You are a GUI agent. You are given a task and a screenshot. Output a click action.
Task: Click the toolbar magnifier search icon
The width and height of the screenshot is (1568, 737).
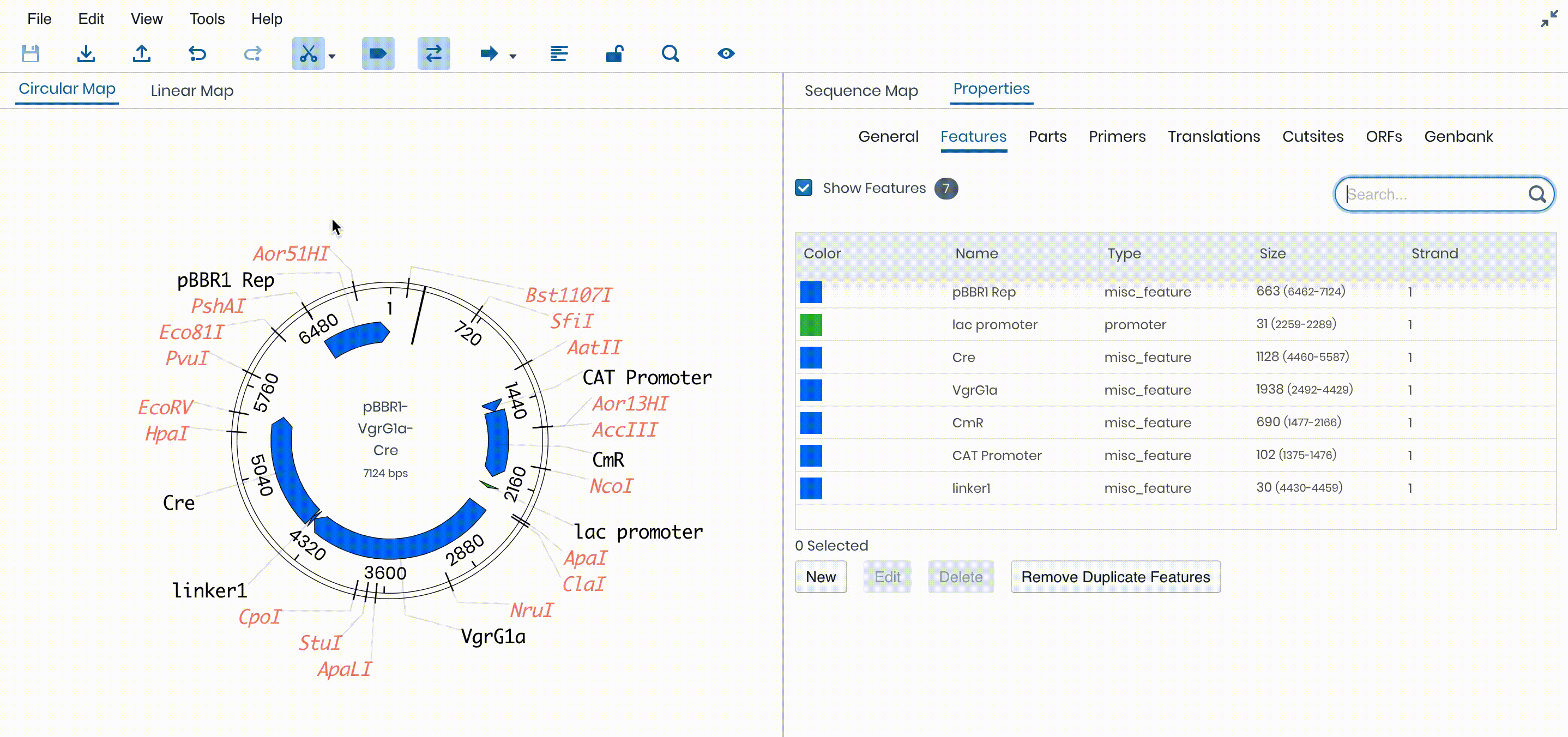(x=670, y=53)
